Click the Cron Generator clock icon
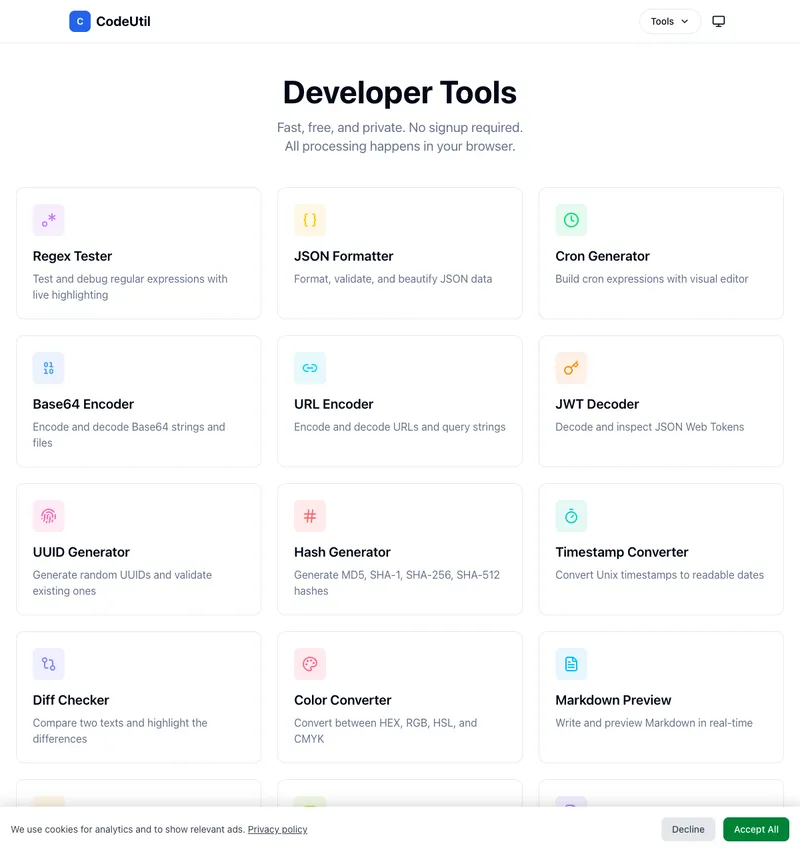The image size is (800, 852). (x=571, y=220)
